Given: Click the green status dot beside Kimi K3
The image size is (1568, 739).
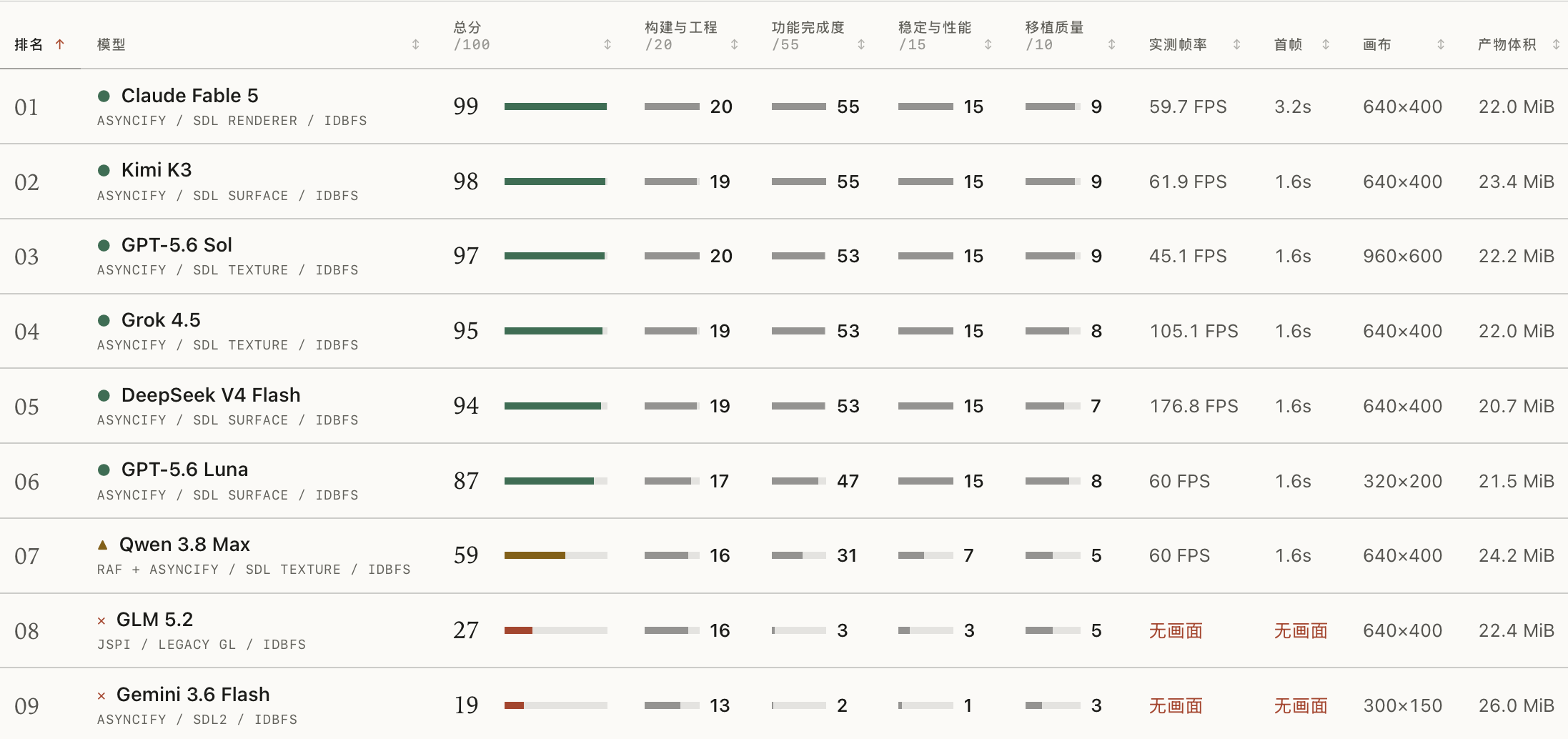Looking at the screenshot, I should [104, 170].
